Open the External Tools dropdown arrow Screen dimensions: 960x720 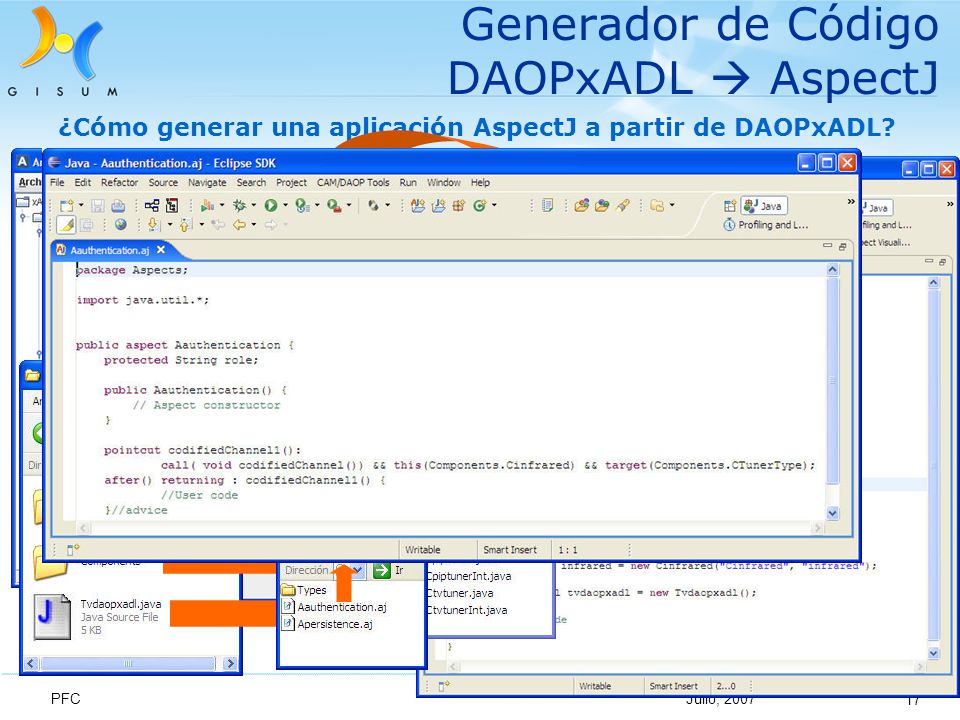pos(348,205)
